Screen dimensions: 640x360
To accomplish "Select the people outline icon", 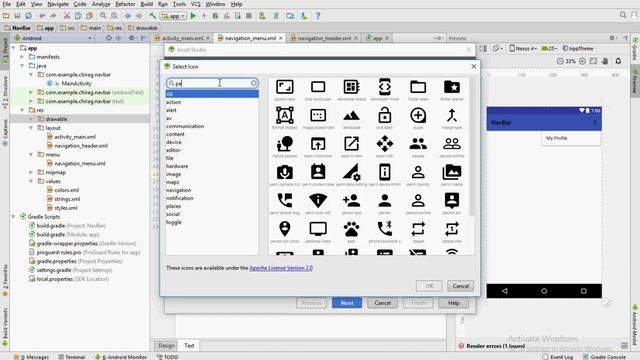I will coord(451,144).
